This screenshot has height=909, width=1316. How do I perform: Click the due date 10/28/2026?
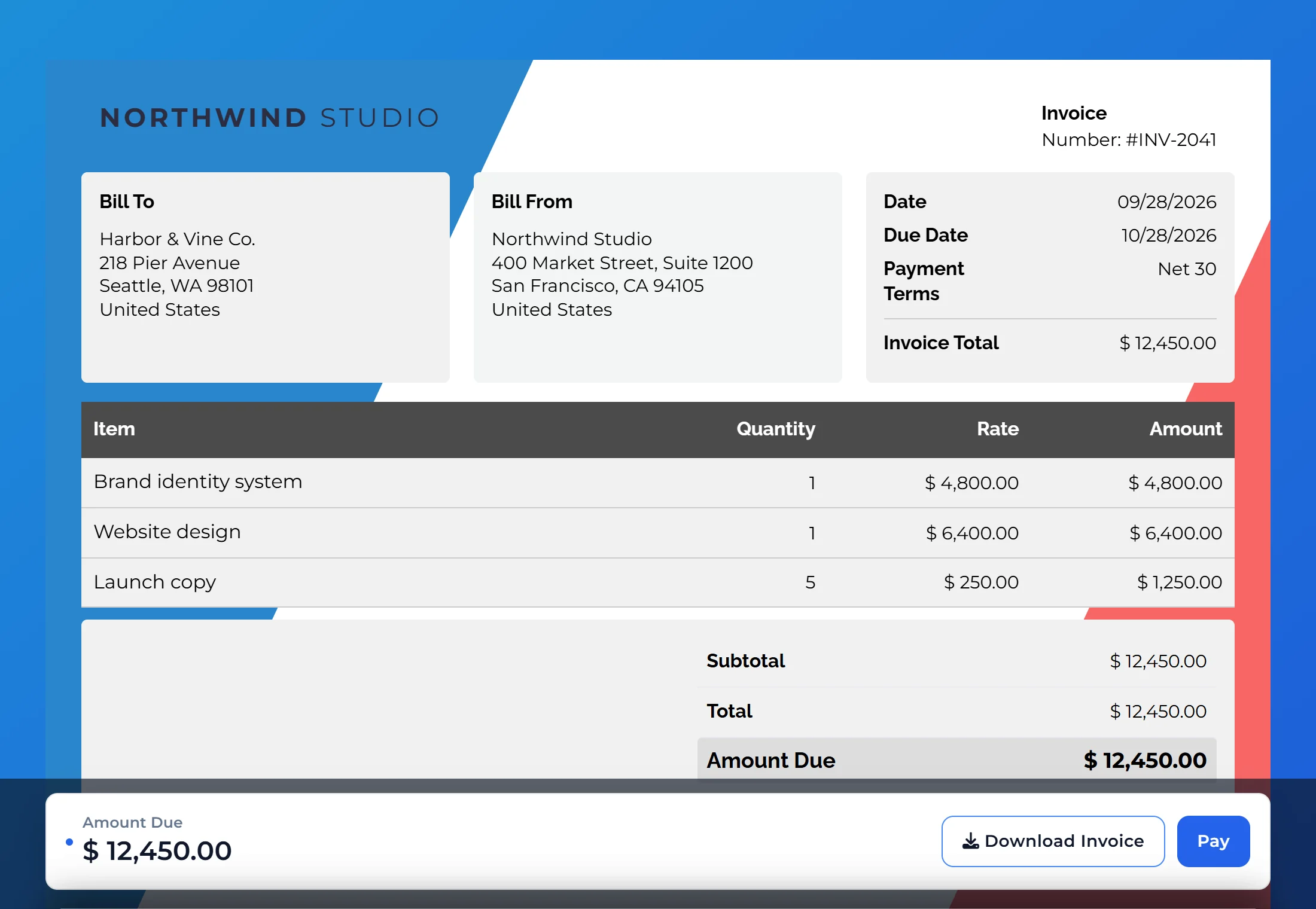point(1168,235)
